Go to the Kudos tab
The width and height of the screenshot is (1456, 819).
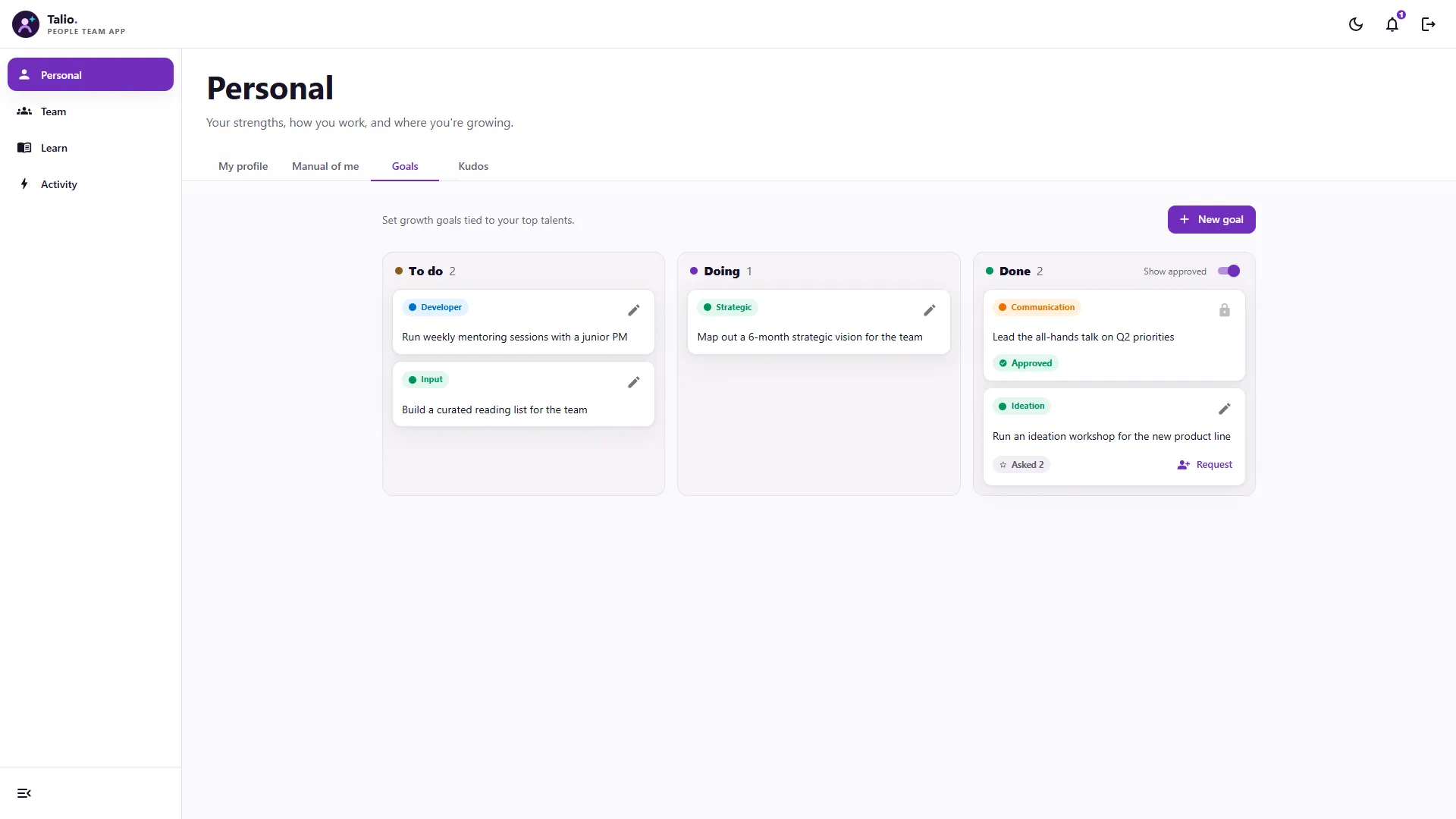click(x=473, y=166)
